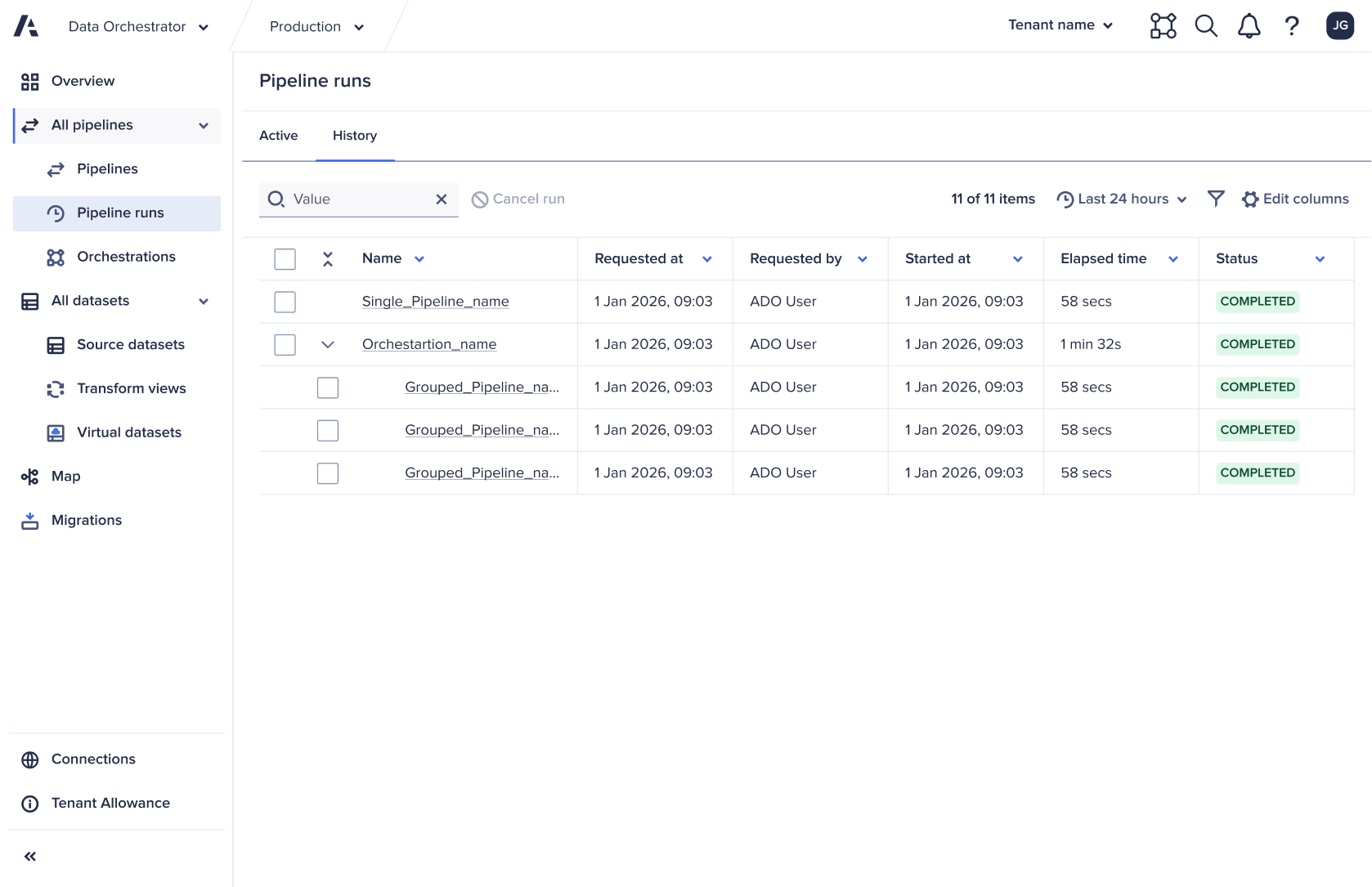
Task: Open the network diagram icon in header
Action: pyautogui.click(x=1163, y=26)
